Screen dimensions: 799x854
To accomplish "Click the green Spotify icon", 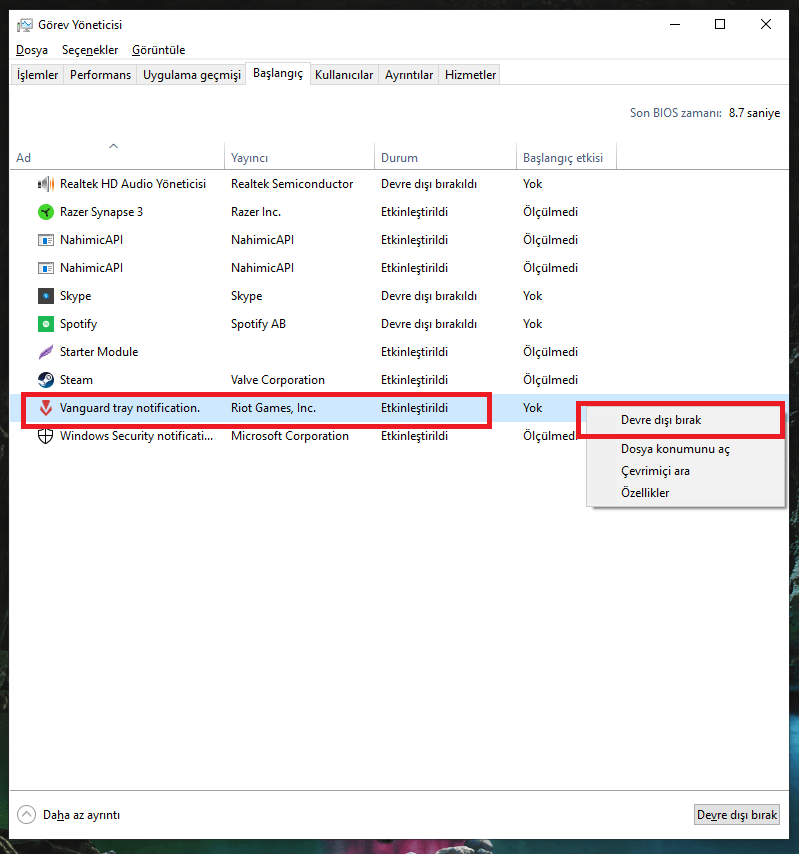I will 46,324.
